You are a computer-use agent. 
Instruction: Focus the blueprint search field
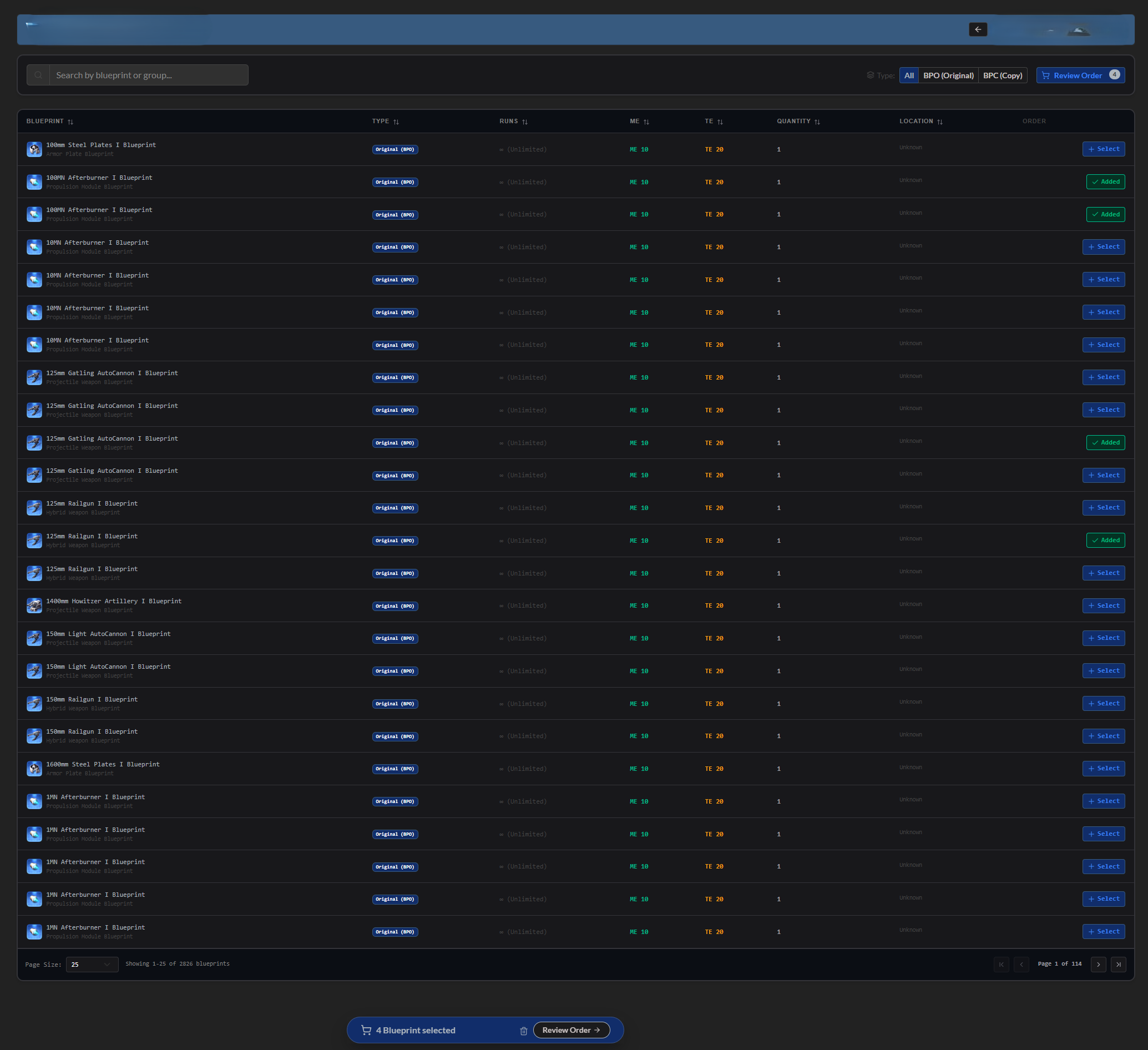(x=149, y=75)
